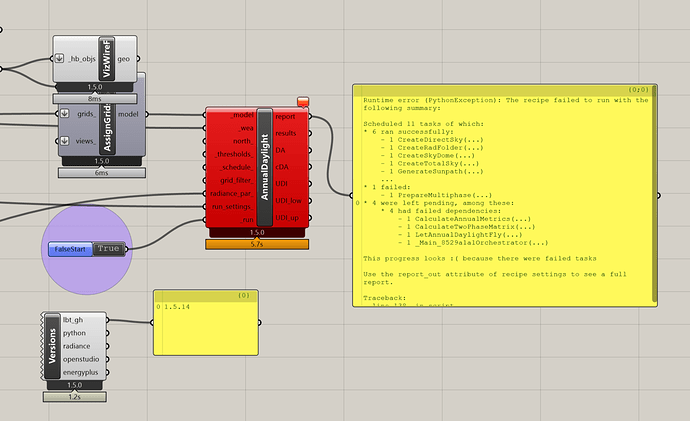The image size is (690, 421).
Task: Click the run_settings_ input on AnnualDaylight
Action: 232,206
